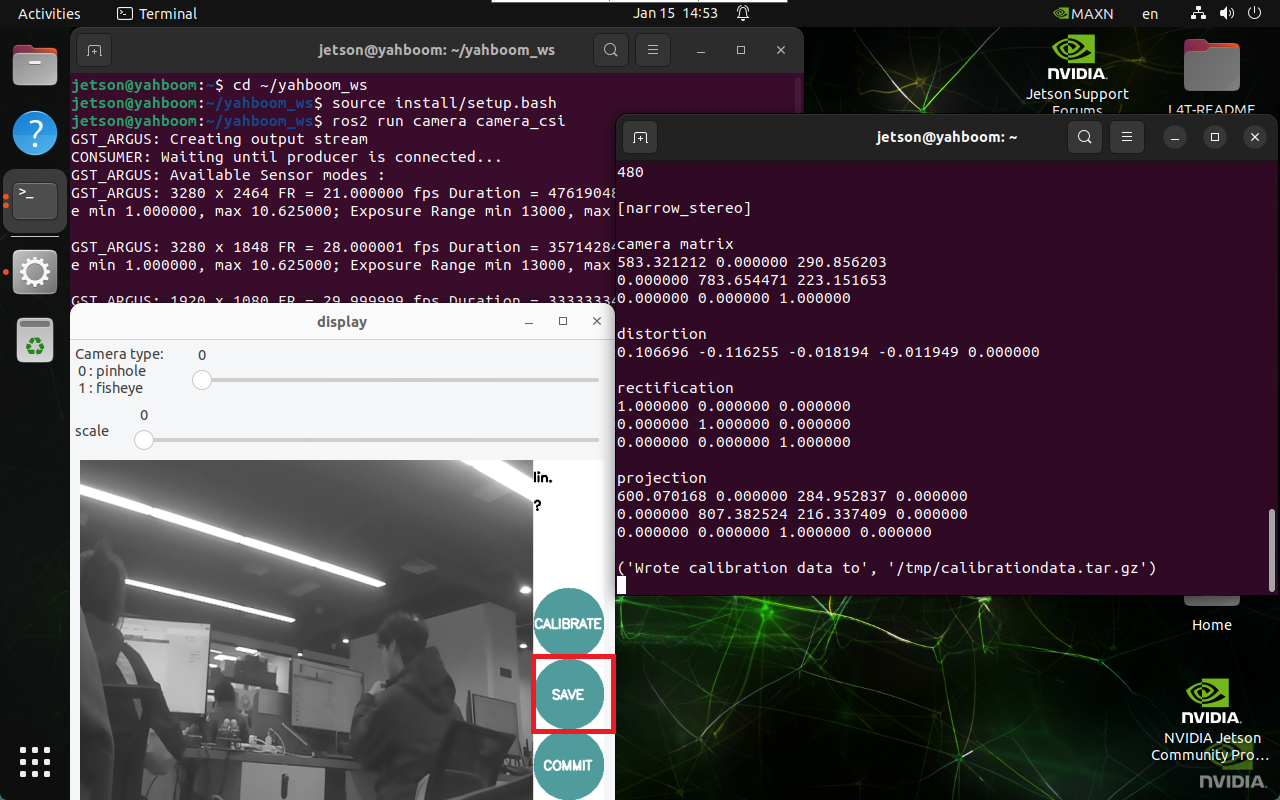Image resolution: width=1280 pixels, height=800 pixels.
Task: Click Terminal icon in the dock
Action: [35, 201]
